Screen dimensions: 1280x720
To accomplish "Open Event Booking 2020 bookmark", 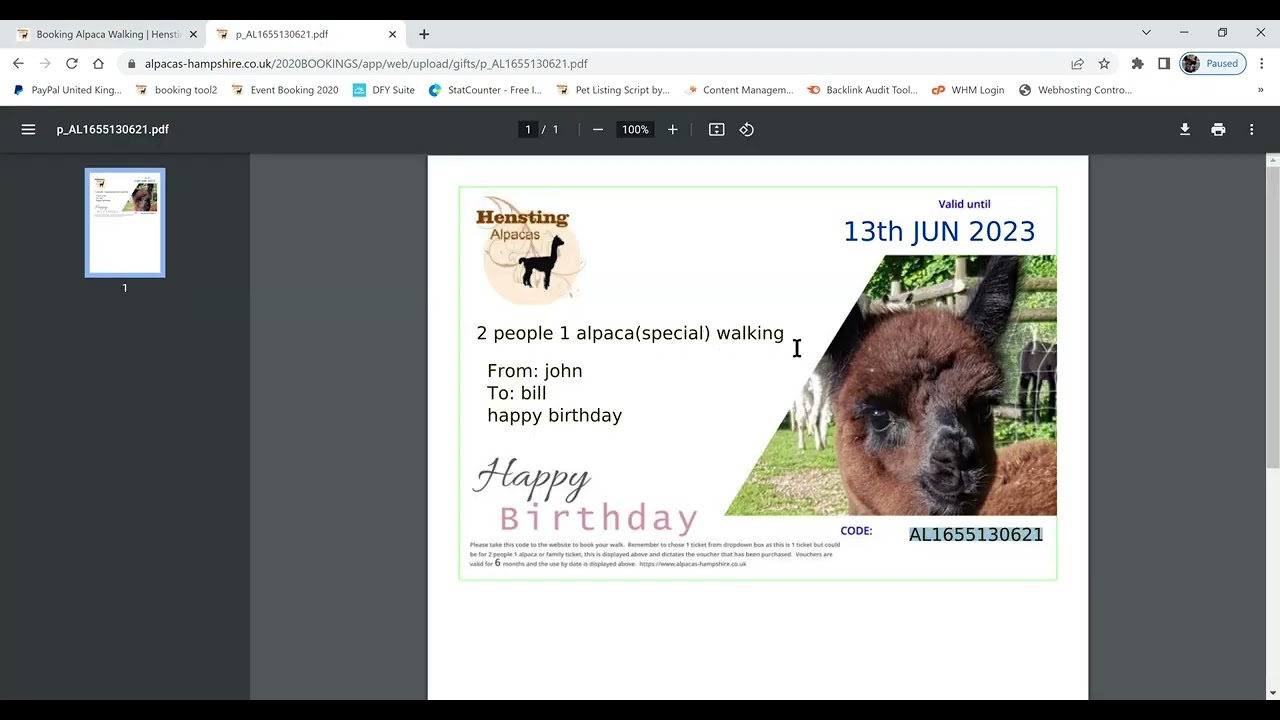I will click(x=285, y=90).
